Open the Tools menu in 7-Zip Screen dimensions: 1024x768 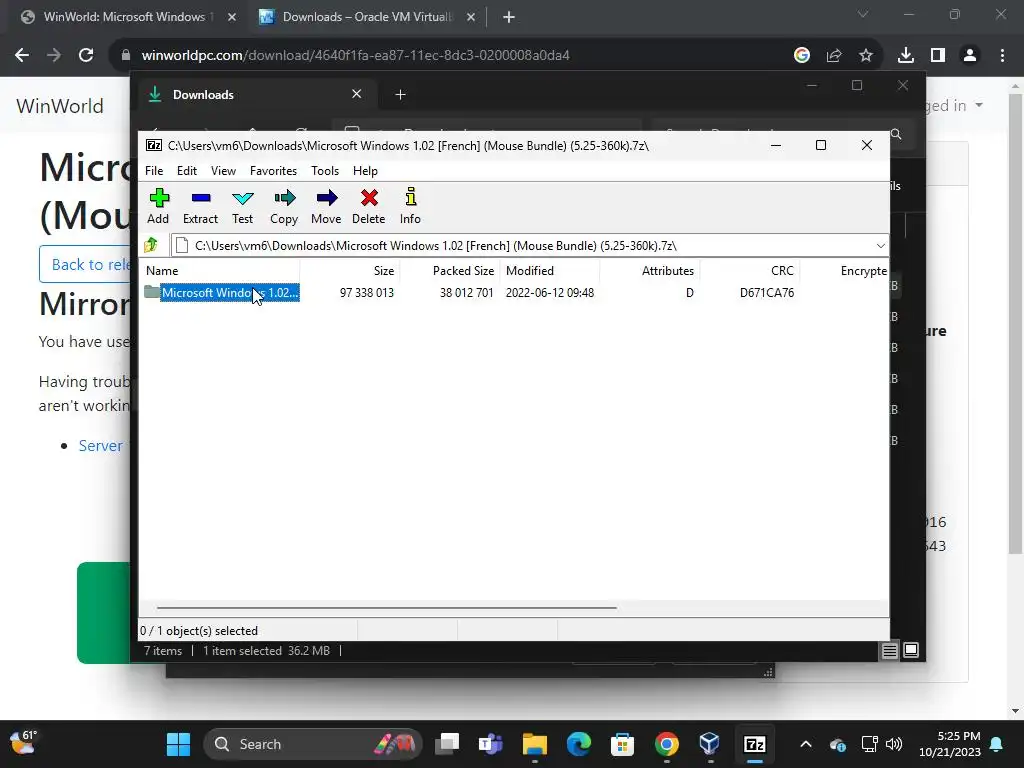tap(325, 170)
